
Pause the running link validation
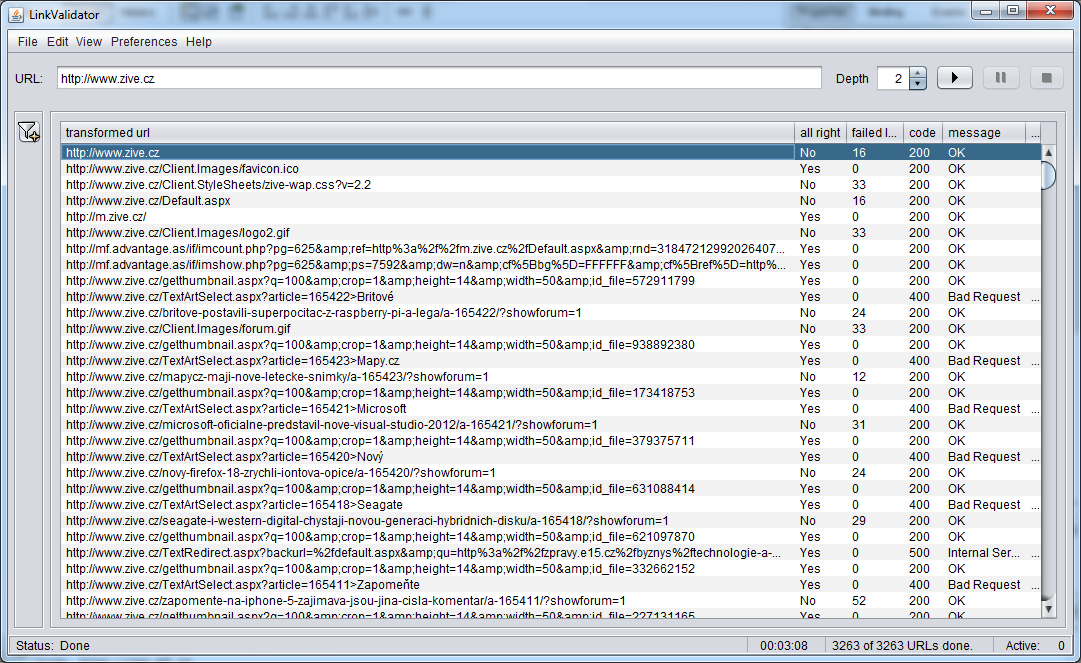click(x=1000, y=77)
